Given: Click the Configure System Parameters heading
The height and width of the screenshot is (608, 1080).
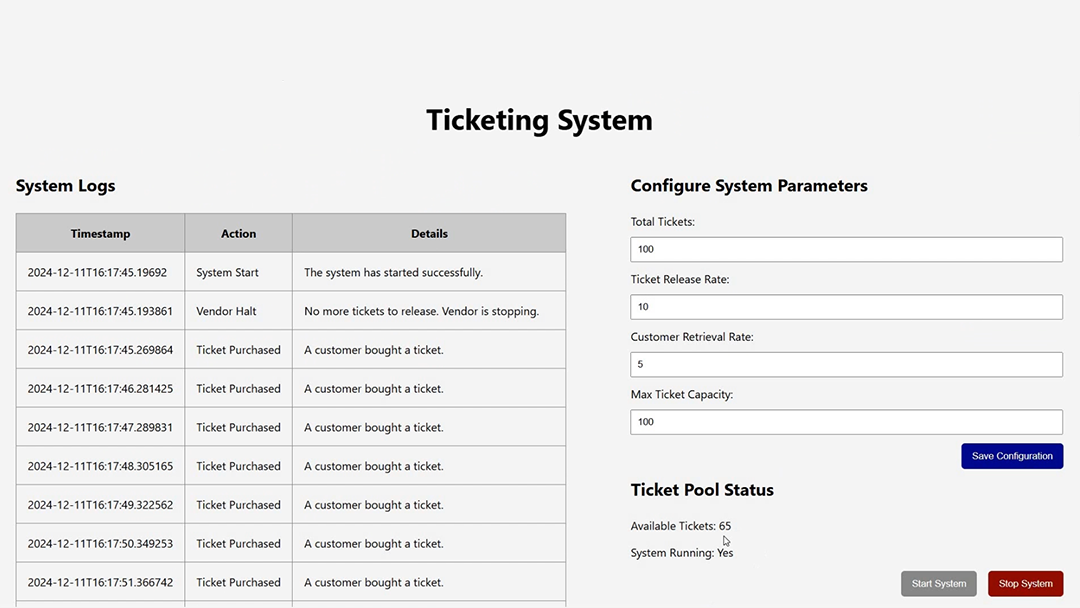Looking at the screenshot, I should (748, 186).
